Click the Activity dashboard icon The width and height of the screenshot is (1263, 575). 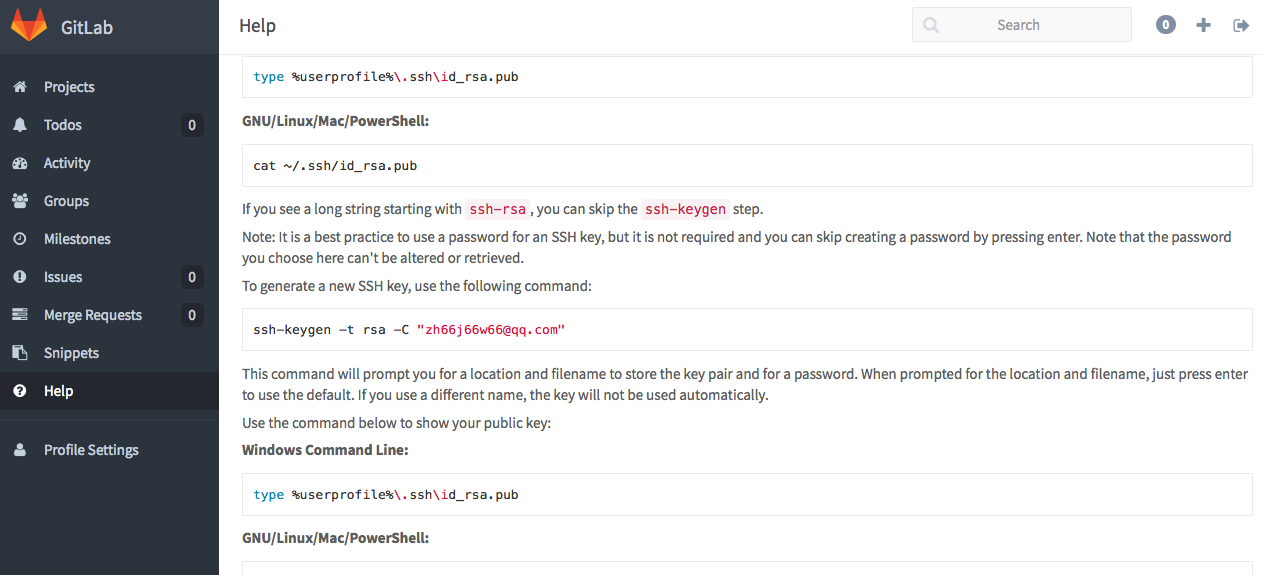19,163
